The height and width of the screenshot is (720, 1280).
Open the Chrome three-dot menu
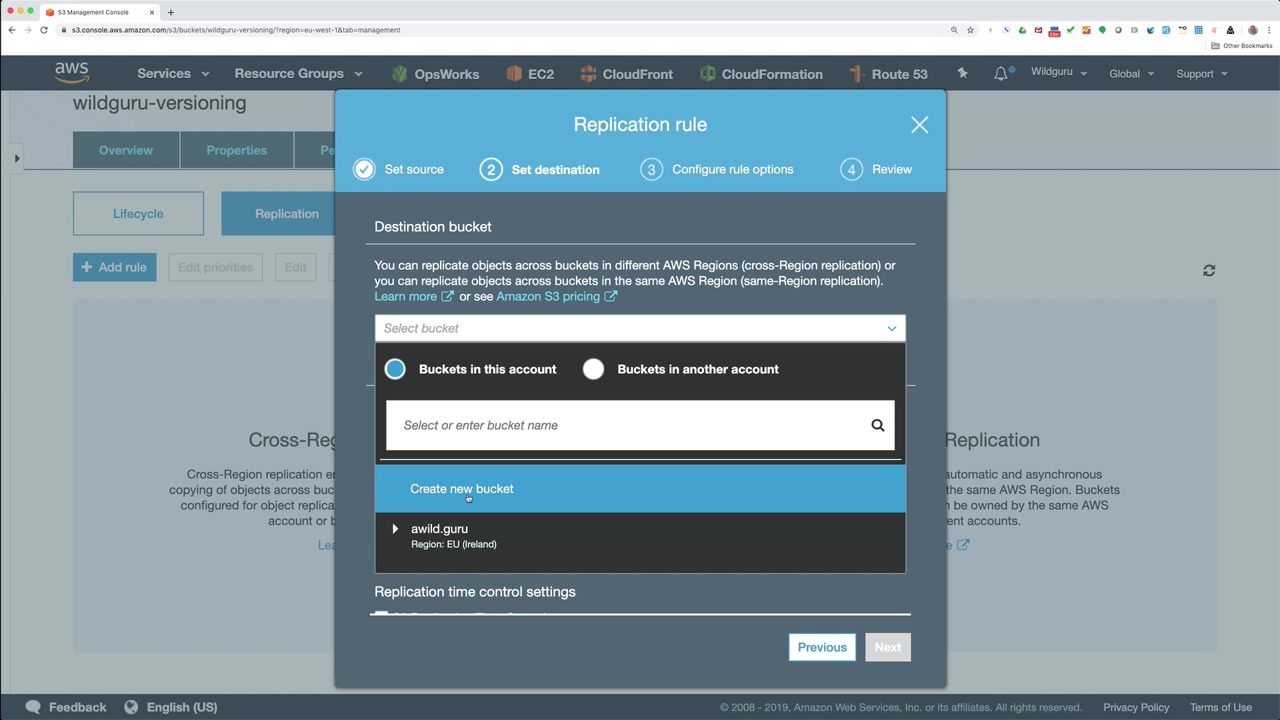click(1268, 30)
